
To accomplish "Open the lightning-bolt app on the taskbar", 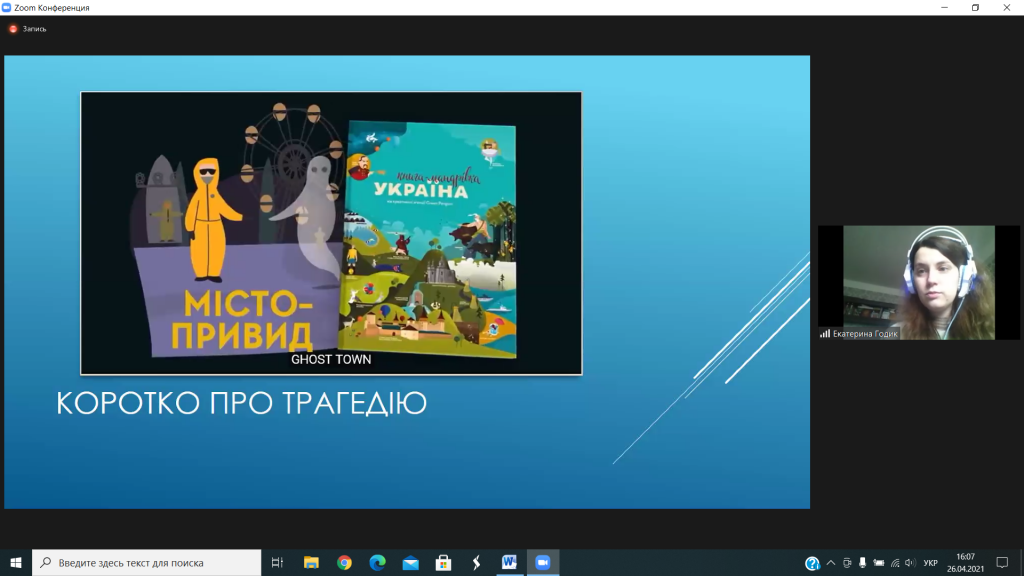I will (x=476, y=562).
